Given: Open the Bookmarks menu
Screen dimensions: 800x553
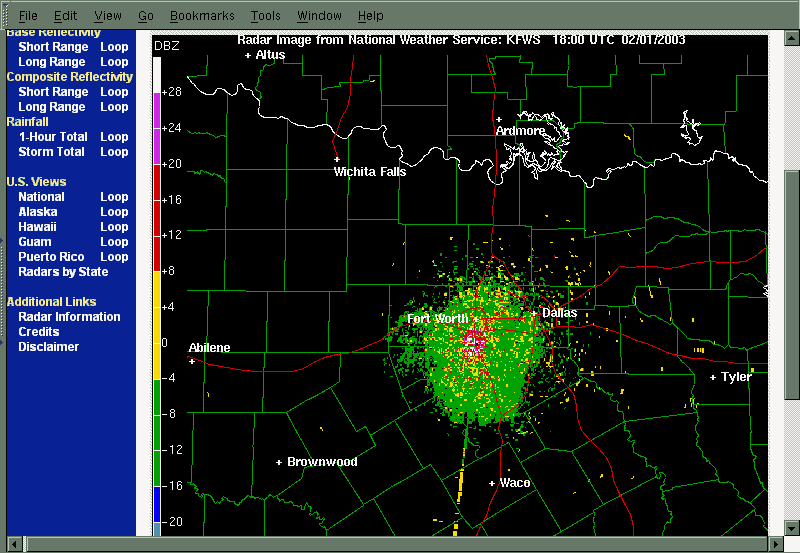Looking at the screenshot, I should (202, 16).
